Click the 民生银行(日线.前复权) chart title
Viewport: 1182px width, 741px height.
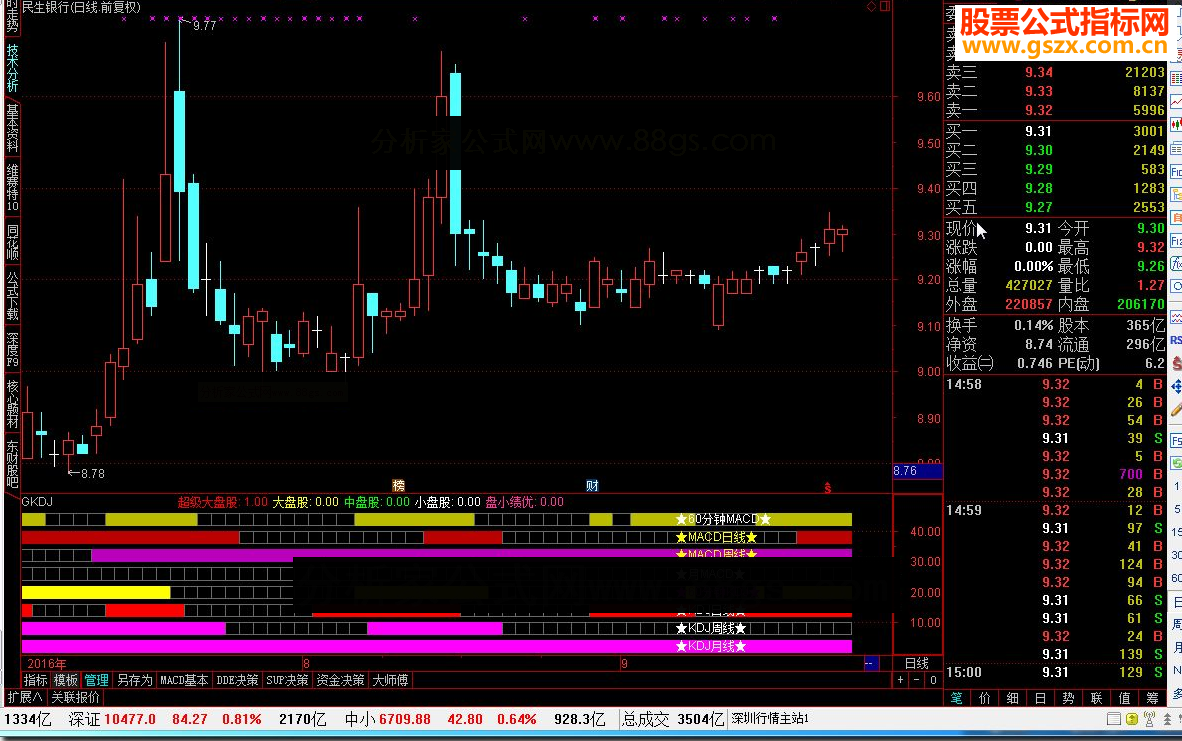pos(81,8)
